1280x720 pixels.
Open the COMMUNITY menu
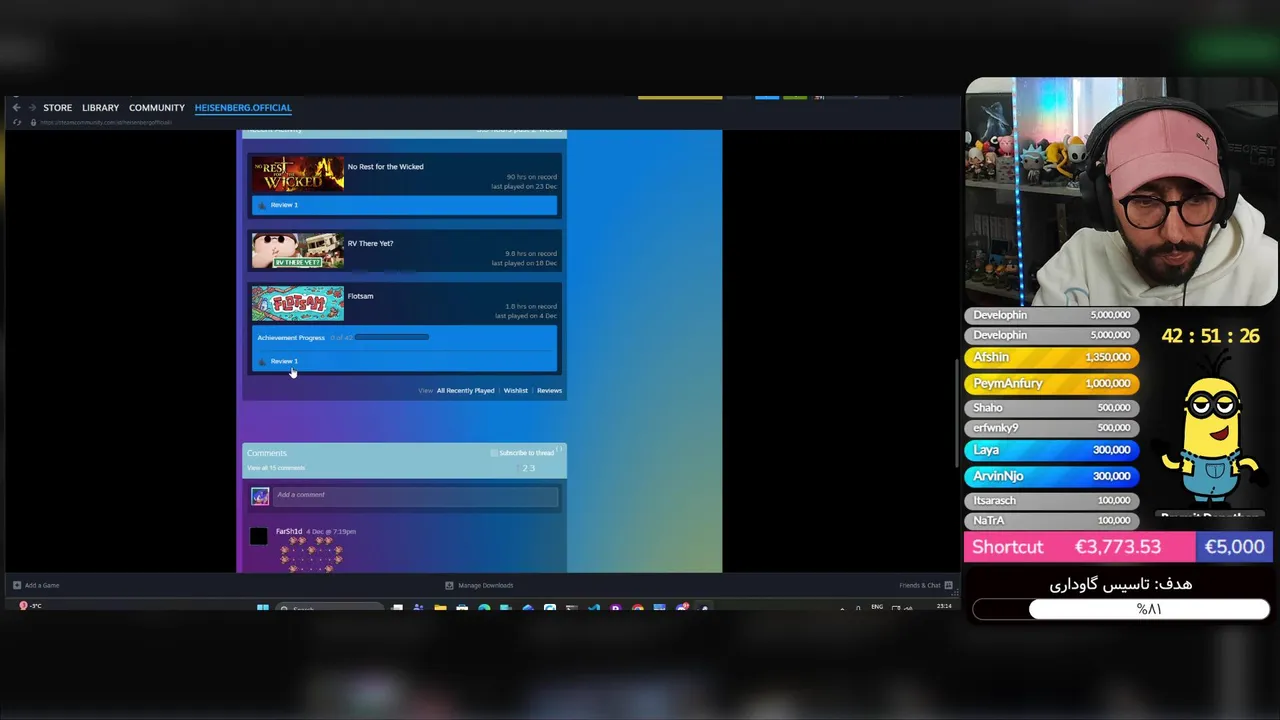point(157,108)
